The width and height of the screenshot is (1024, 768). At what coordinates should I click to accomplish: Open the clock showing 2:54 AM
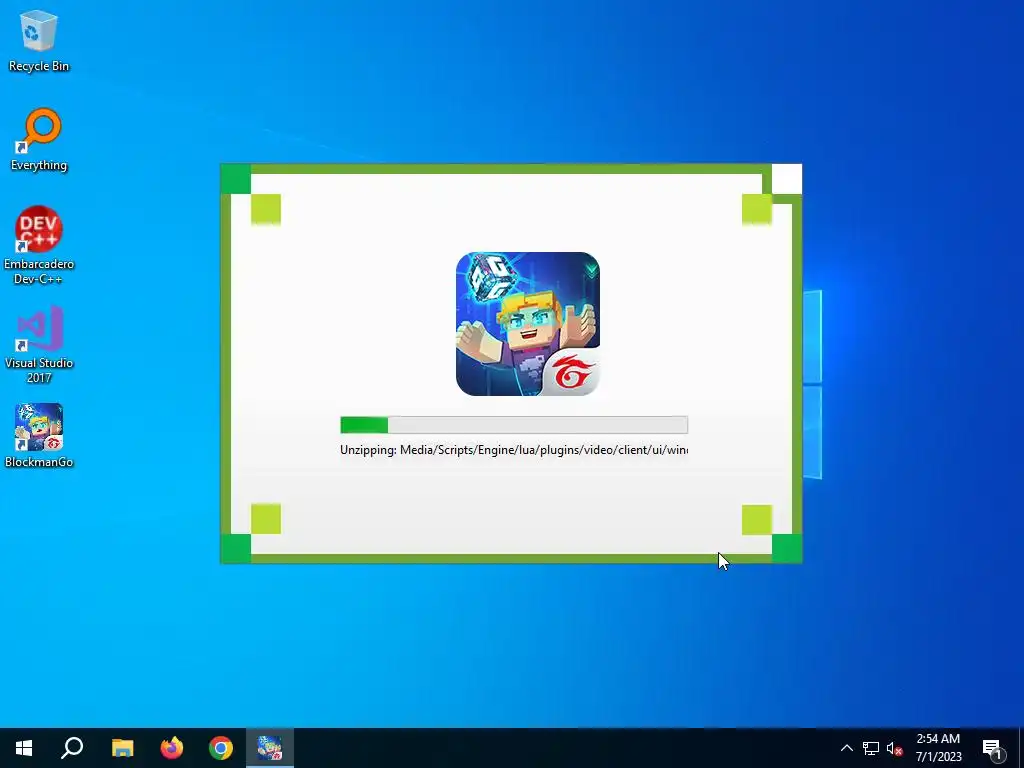938,748
